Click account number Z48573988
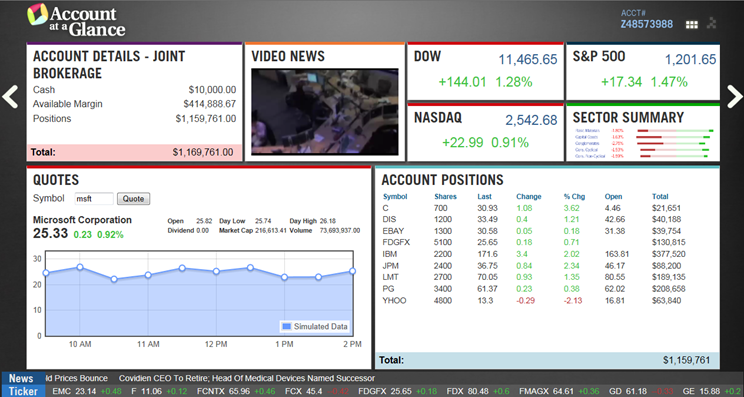 (647, 24)
